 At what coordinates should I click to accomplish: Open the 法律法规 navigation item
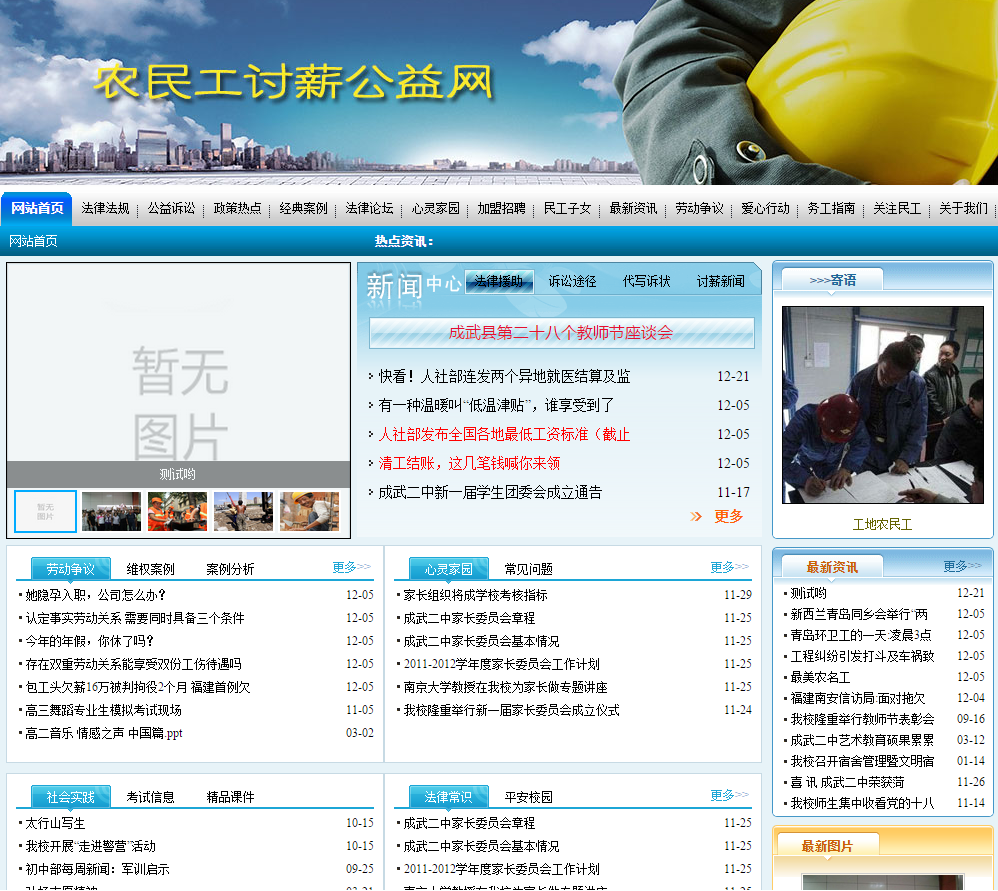(105, 208)
